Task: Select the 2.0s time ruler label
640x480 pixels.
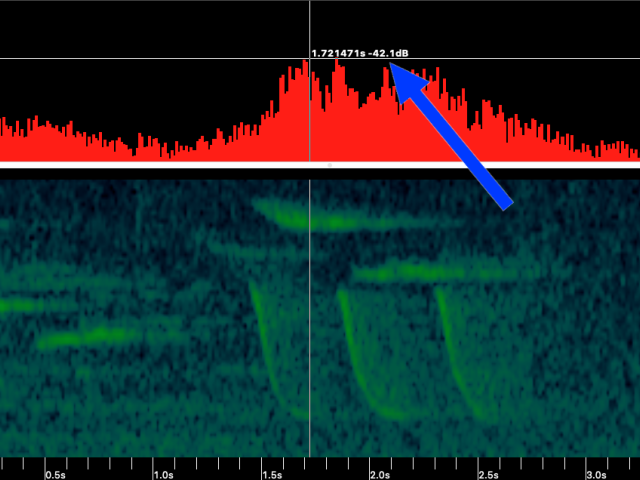Action: (380, 473)
